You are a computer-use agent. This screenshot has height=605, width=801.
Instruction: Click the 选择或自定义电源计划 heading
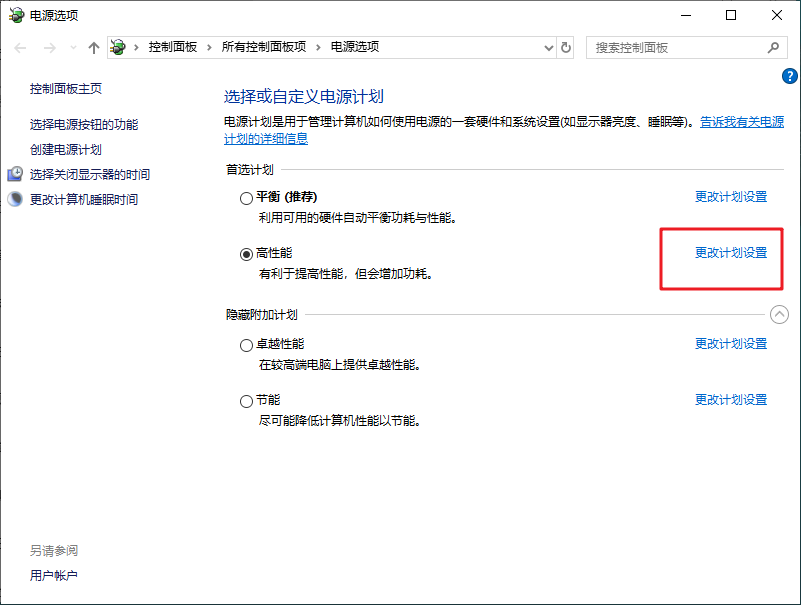(x=303, y=97)
